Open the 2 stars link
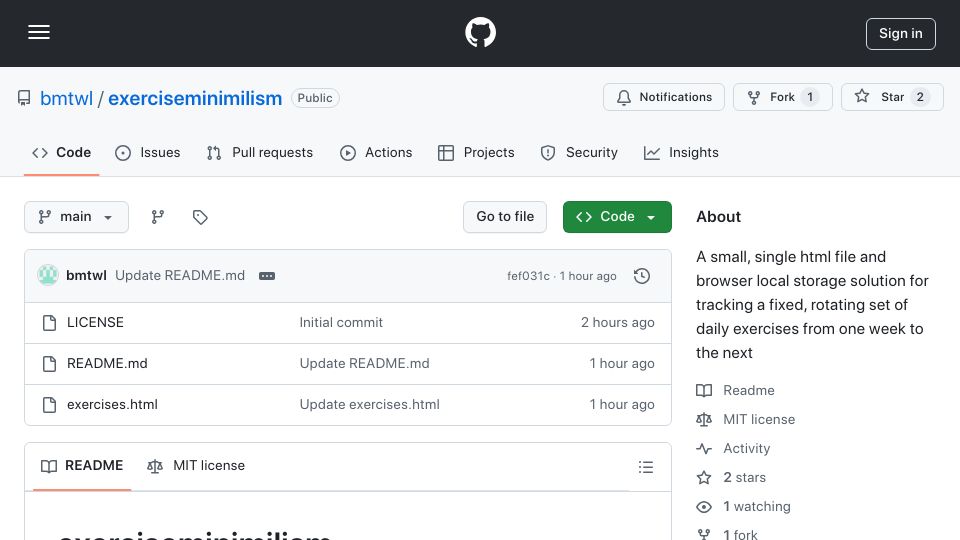This screenshot has height=540, width=960. click(744, 478)
